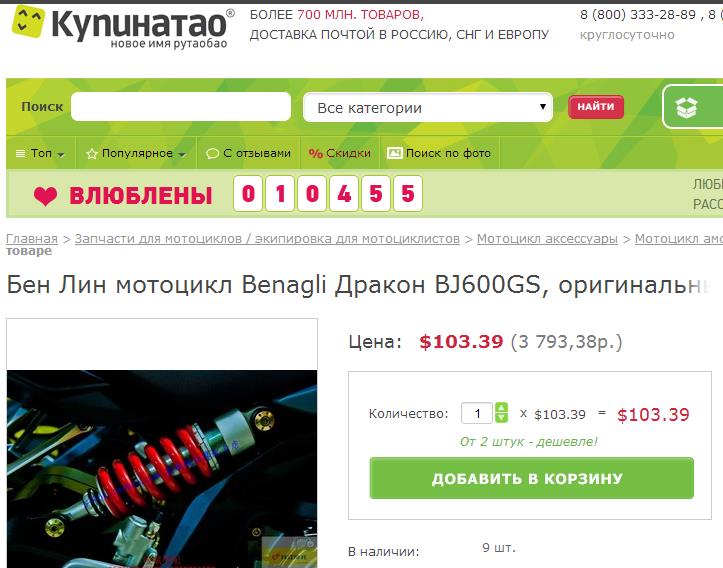This screenshot has height=568, width=723.
Task: Click the percent icon for Скидки
Action: point(315,154)
